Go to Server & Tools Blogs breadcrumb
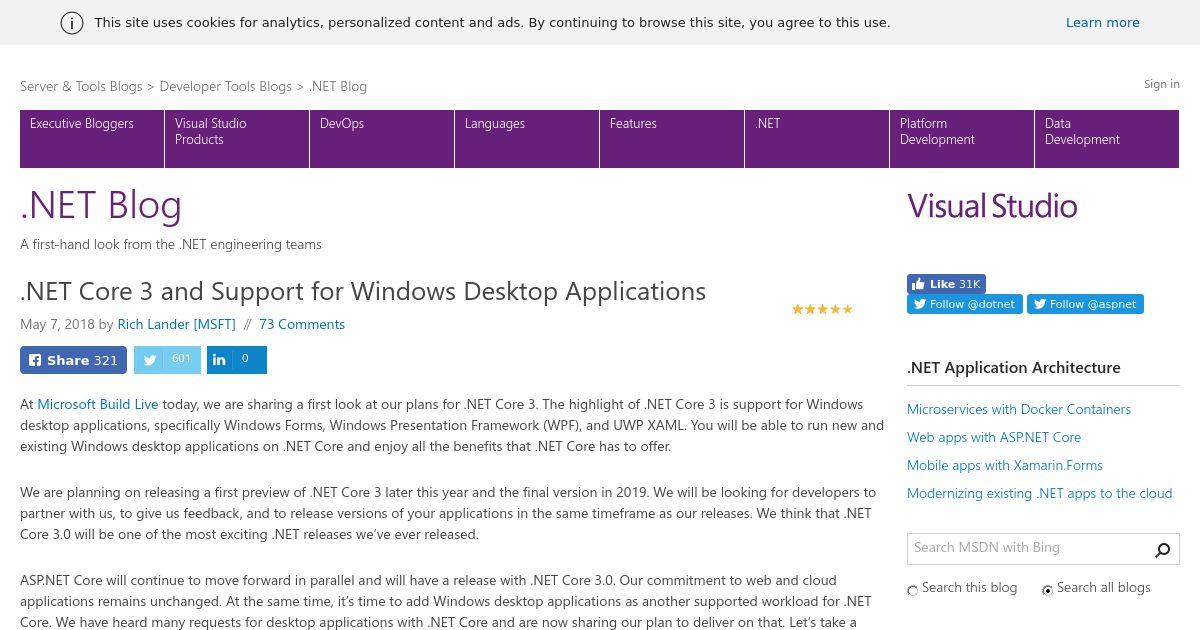 point(81,87)
